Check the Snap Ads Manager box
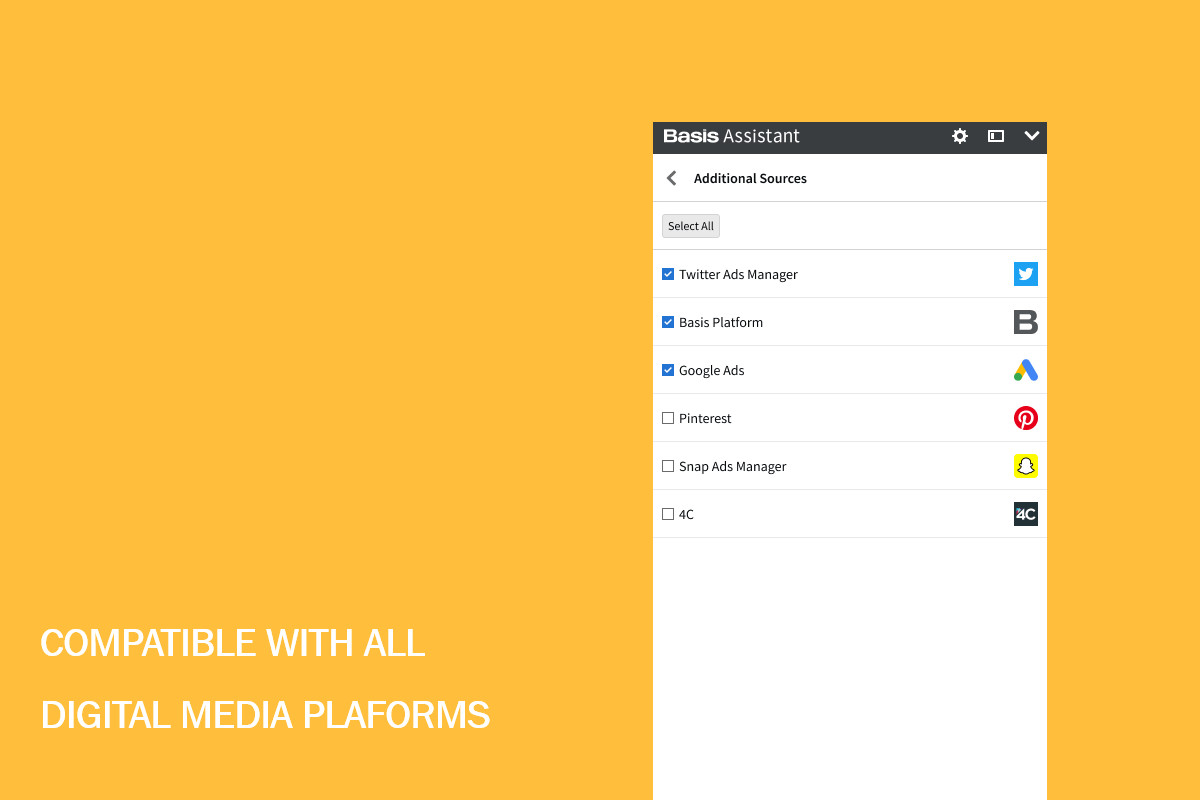The width and height of the screenshot is (1200, 800). tap(668, 466)
